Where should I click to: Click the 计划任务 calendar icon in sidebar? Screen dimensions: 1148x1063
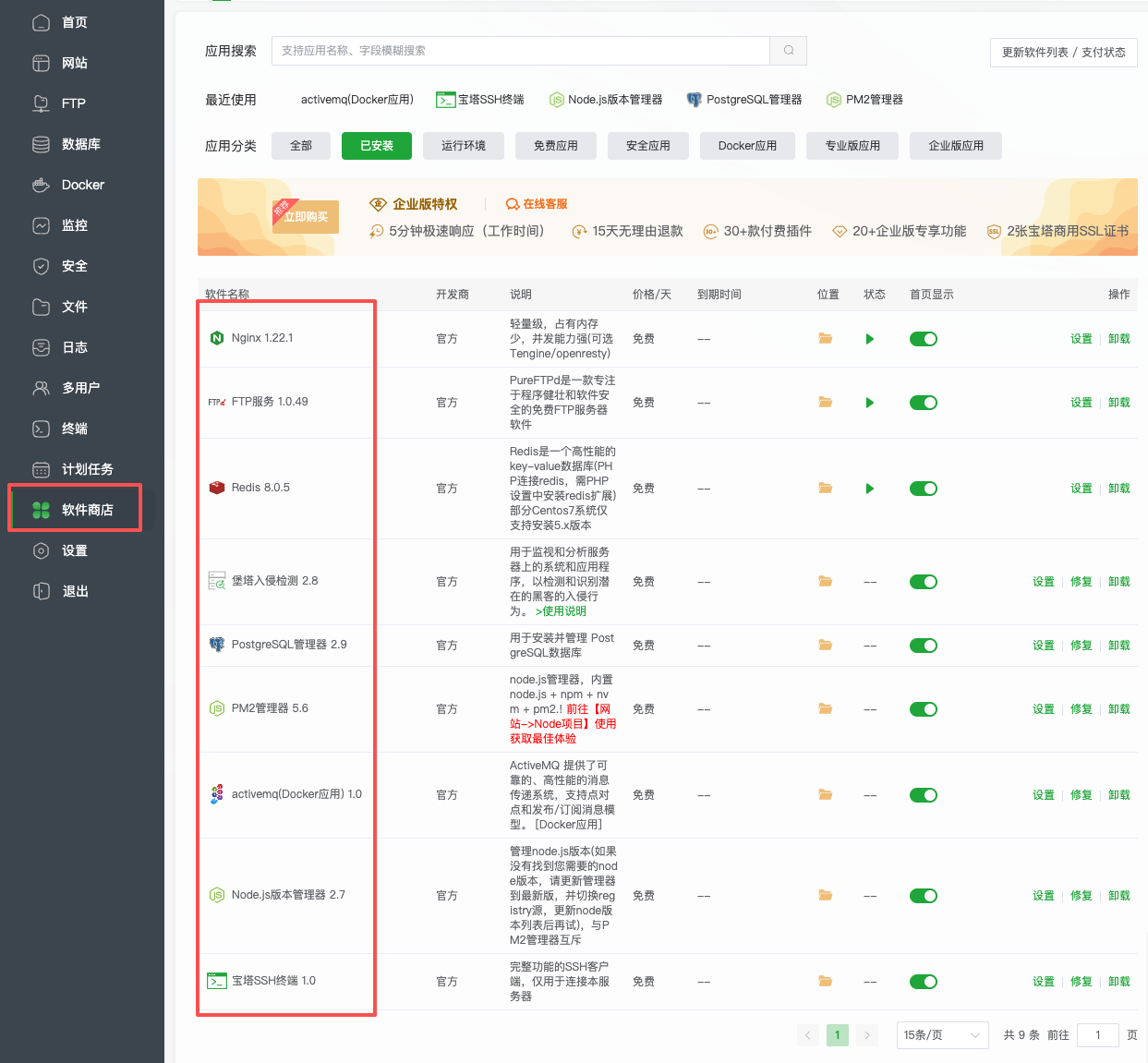point(41,469)
